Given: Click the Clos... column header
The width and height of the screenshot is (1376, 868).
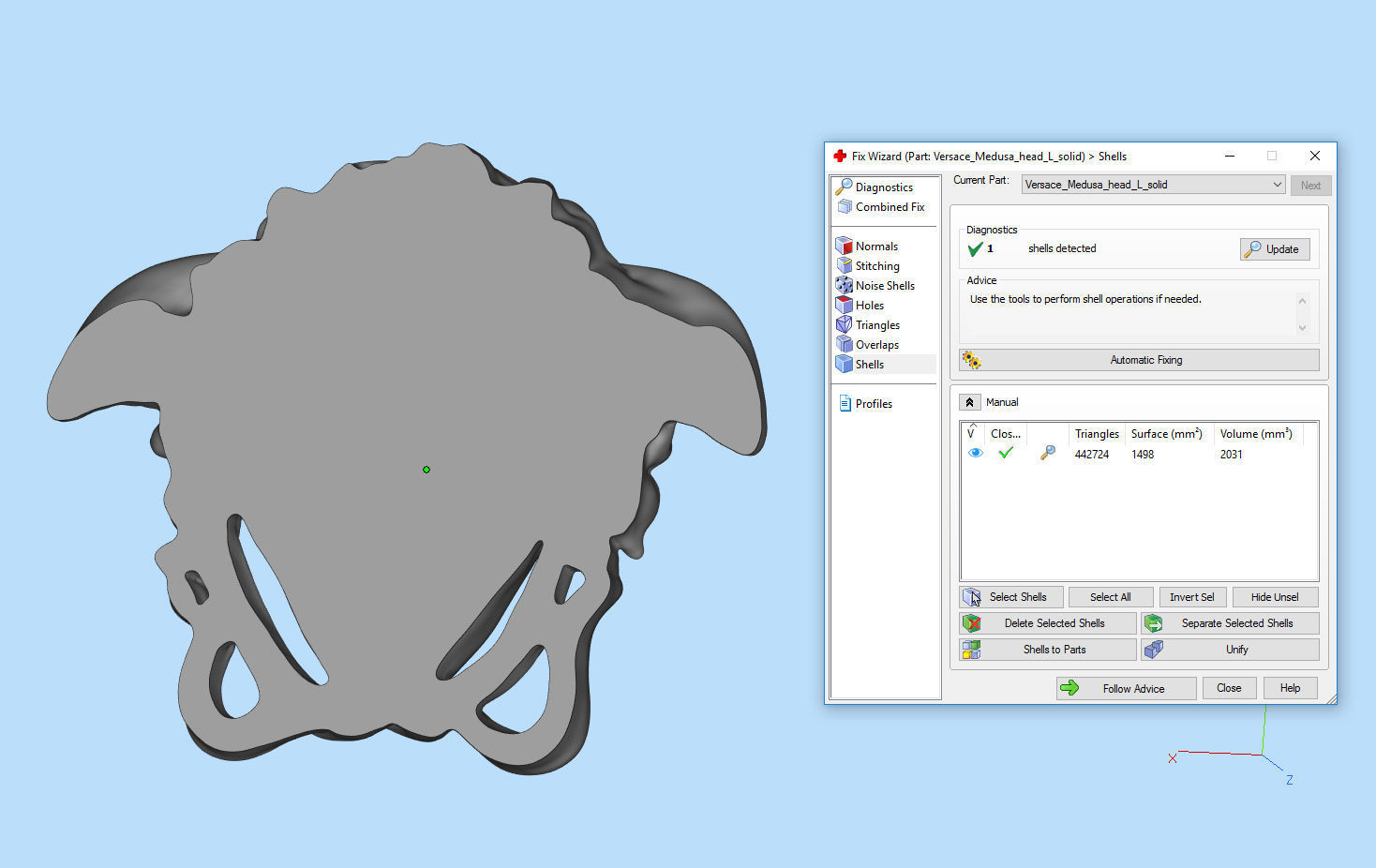Looking at the screenshot, I should [x=1006, y=434].
